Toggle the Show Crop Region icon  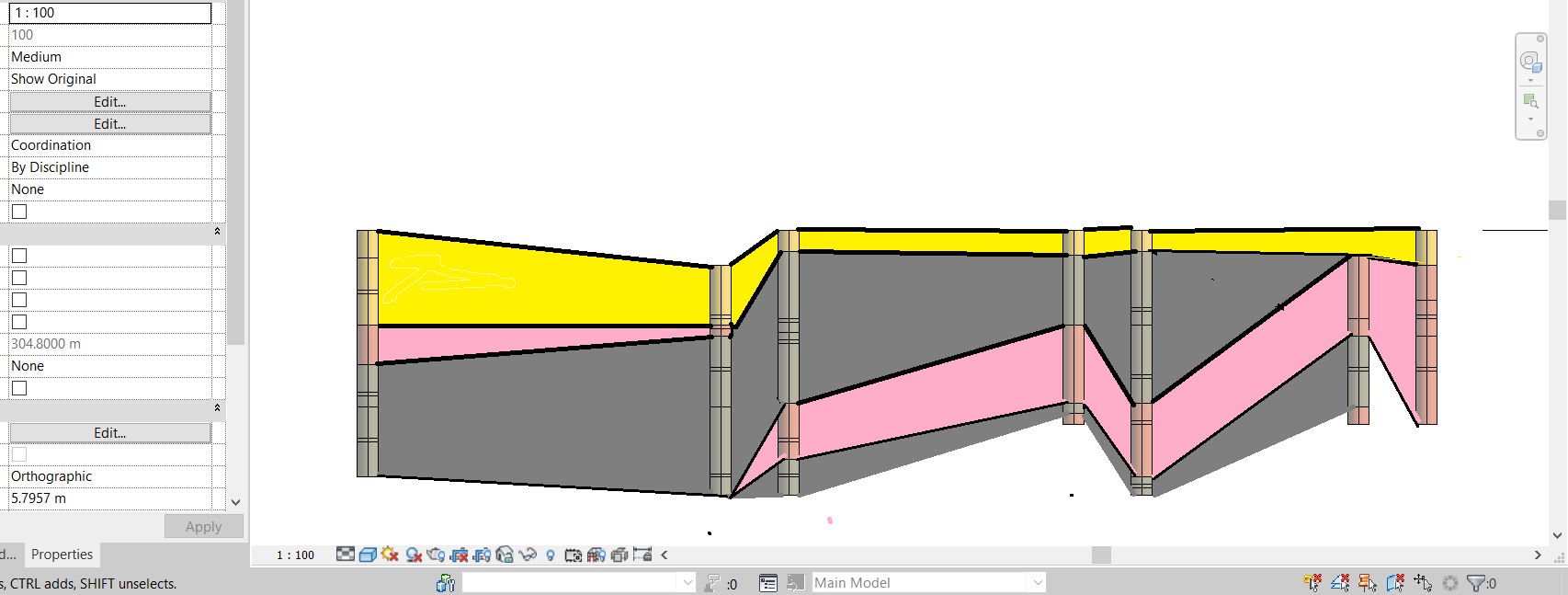point(482,555)
